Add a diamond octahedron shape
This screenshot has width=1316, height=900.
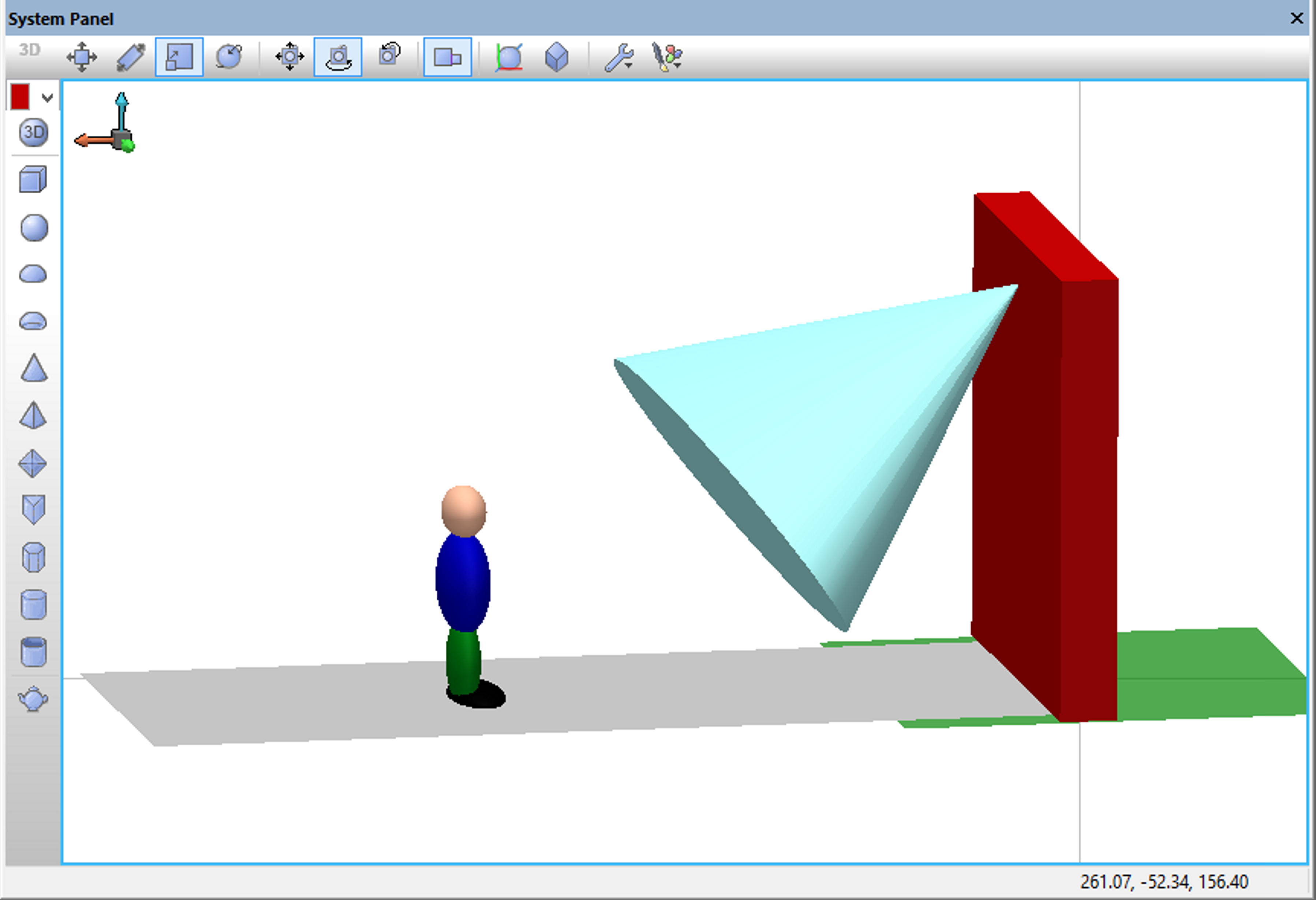click(x=32, y=463)
